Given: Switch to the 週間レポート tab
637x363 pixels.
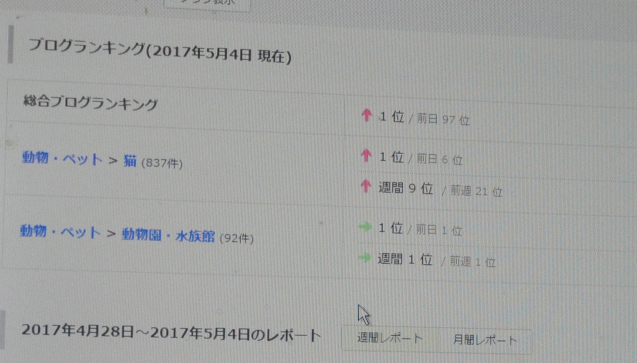Looking at the screenshot, I should pyautogui.click(x=390, y=338).
